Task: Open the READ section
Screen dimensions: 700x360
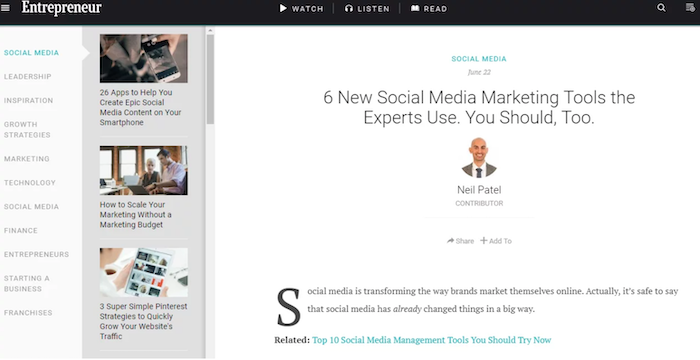Action: (x=435, y=9)
